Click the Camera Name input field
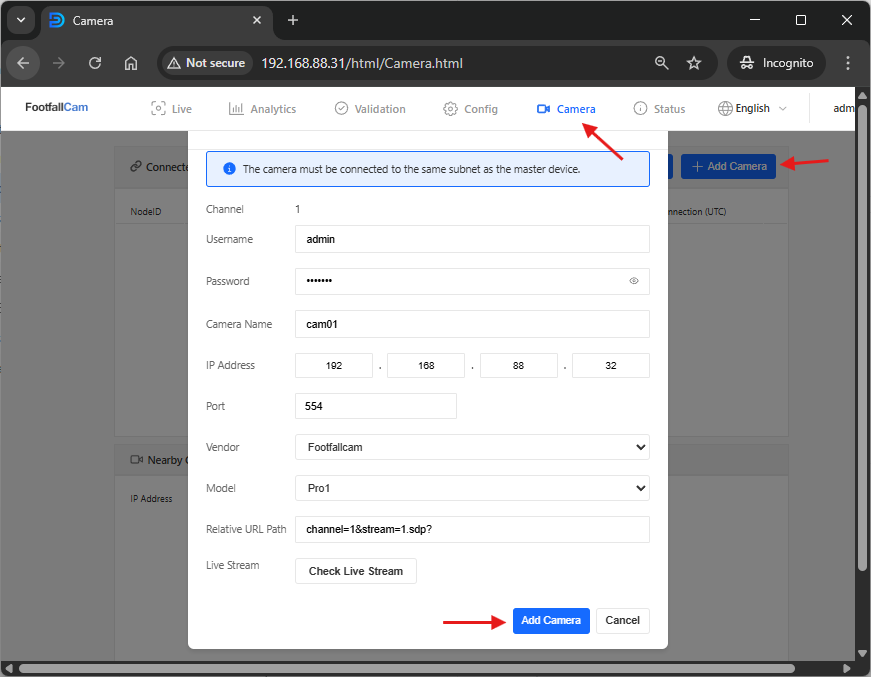Image resolution: width=871 pixels, height=677 pixels. 472,324
